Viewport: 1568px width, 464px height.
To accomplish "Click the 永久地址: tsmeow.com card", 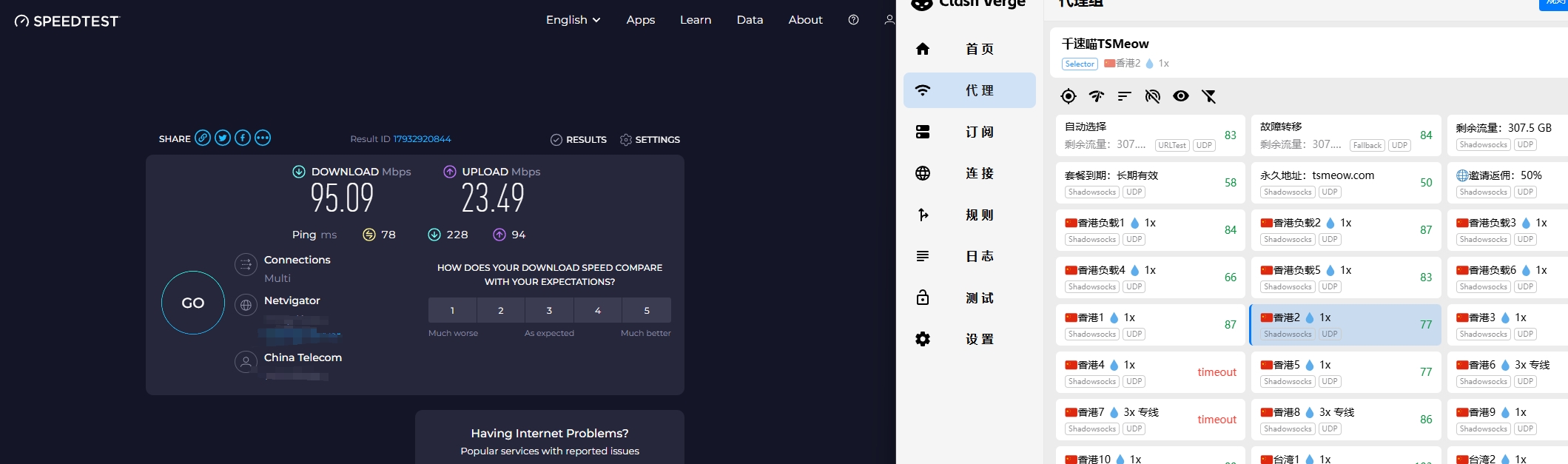I will click(x=1346, y=183).
